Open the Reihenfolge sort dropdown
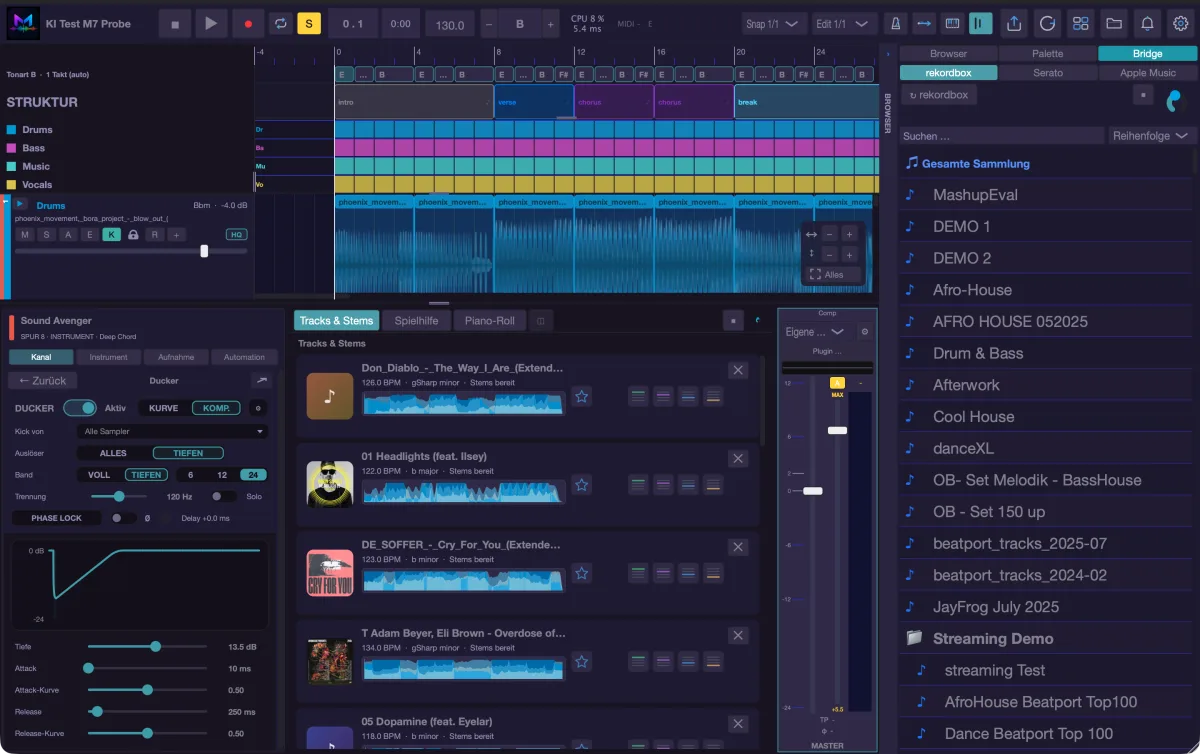1200x754 pixels. coord(1152,136)
